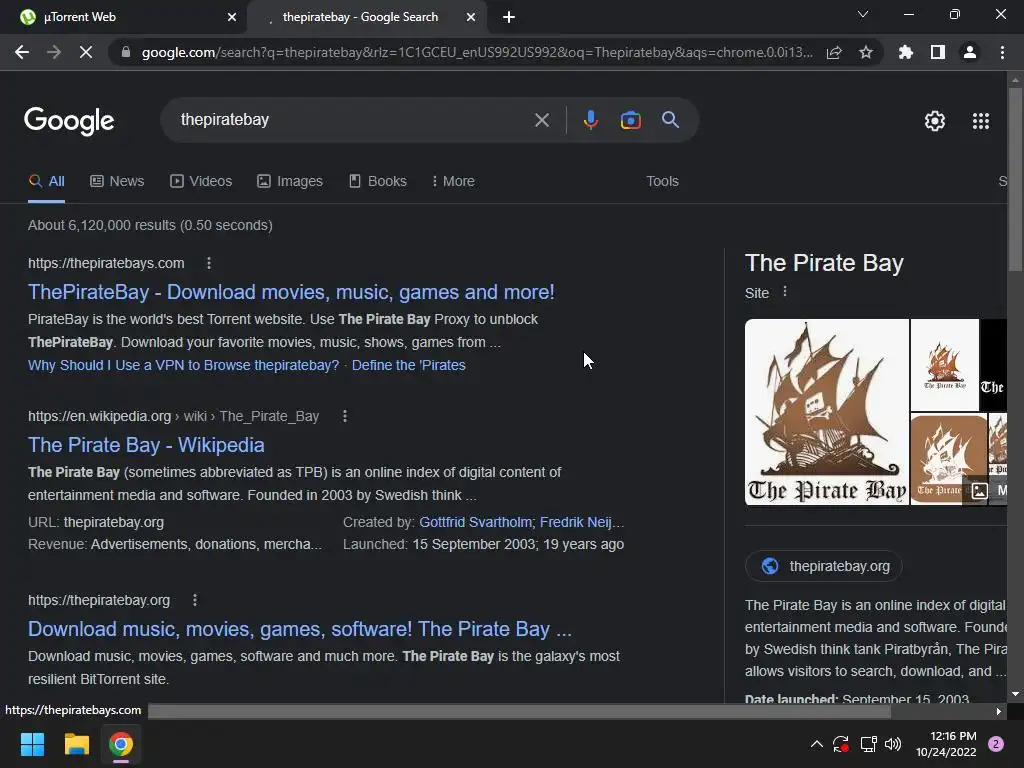Open options for thepiratebays.com result
Screen dimensions: 1024x768
point(209,263)
